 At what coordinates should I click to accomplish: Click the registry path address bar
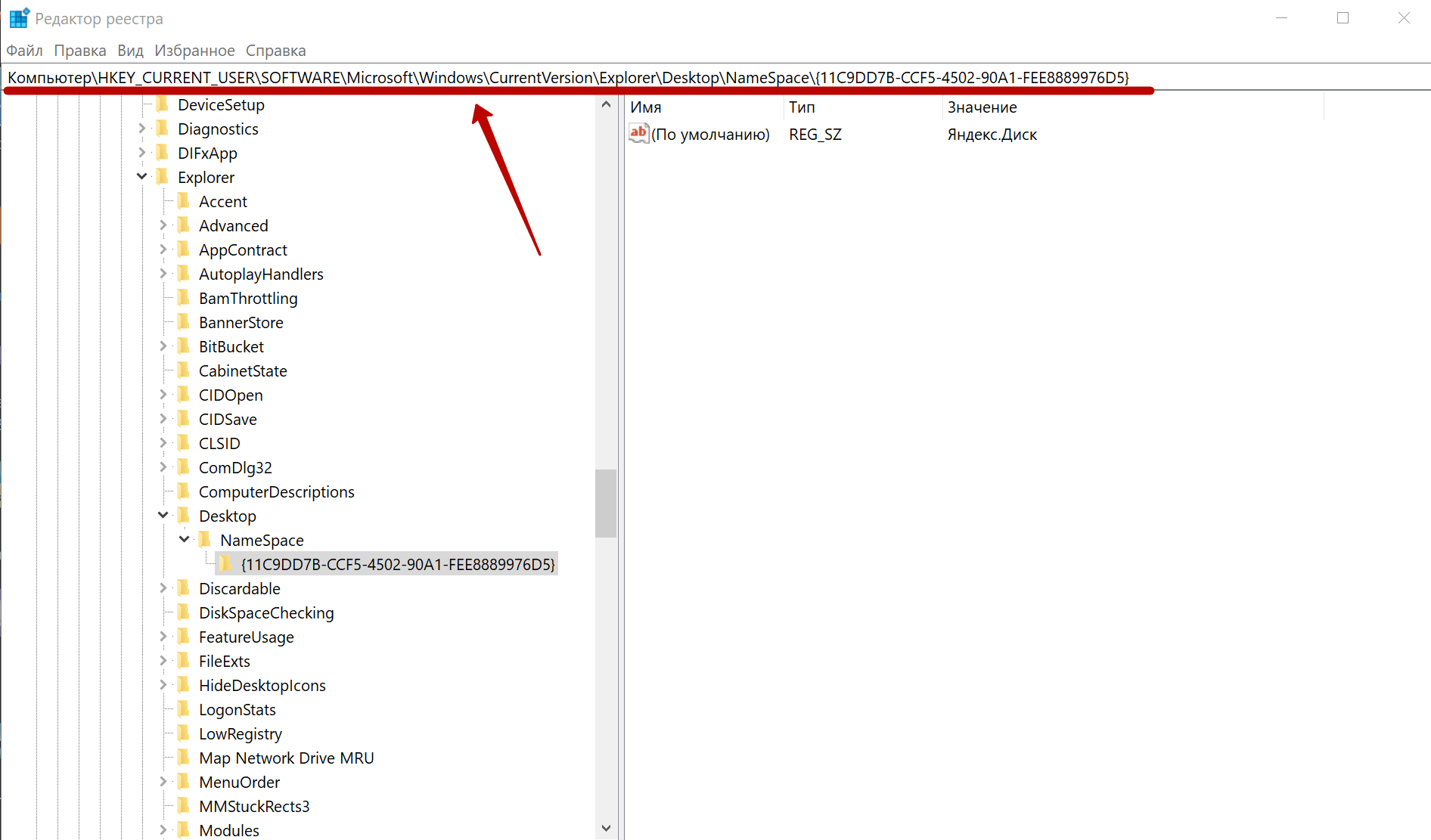715,77
